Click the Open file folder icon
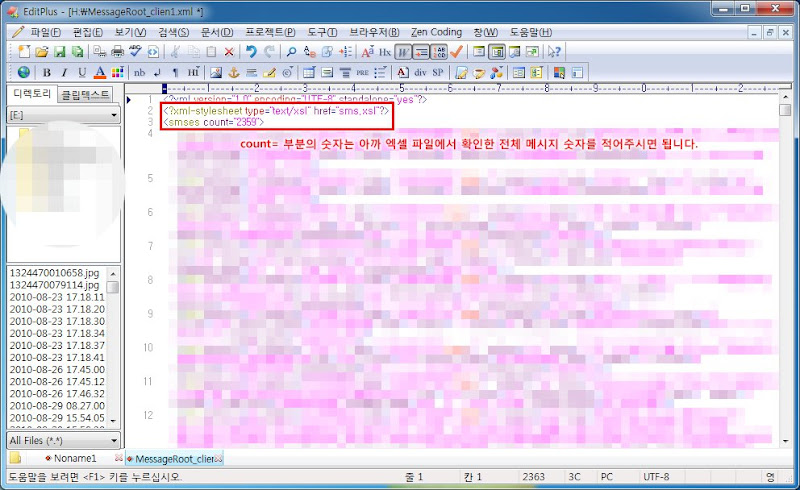Image resolution: width=800 pixels, height=490 pixels. coord(42,52)
